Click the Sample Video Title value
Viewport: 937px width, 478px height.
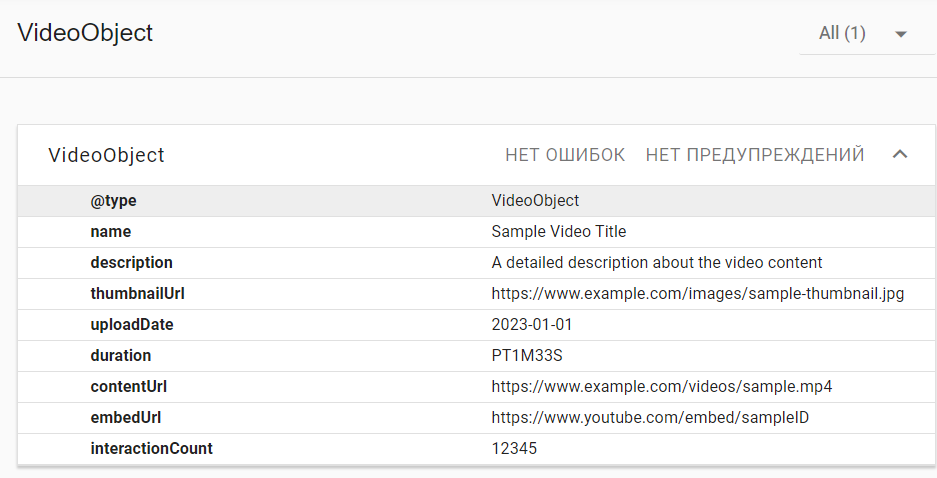click(558, 232)
